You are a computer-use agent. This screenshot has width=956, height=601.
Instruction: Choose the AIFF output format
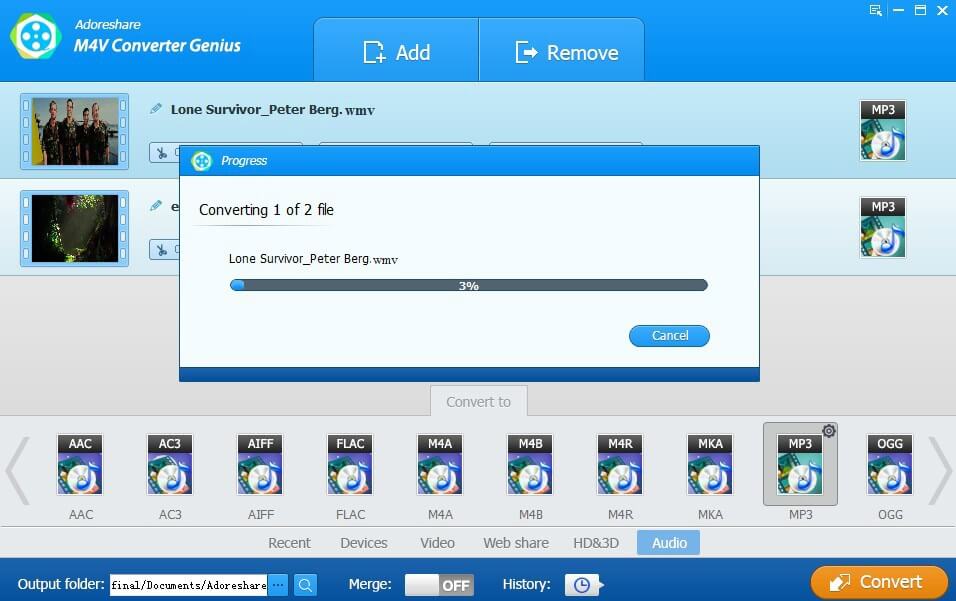click(260, 464)
